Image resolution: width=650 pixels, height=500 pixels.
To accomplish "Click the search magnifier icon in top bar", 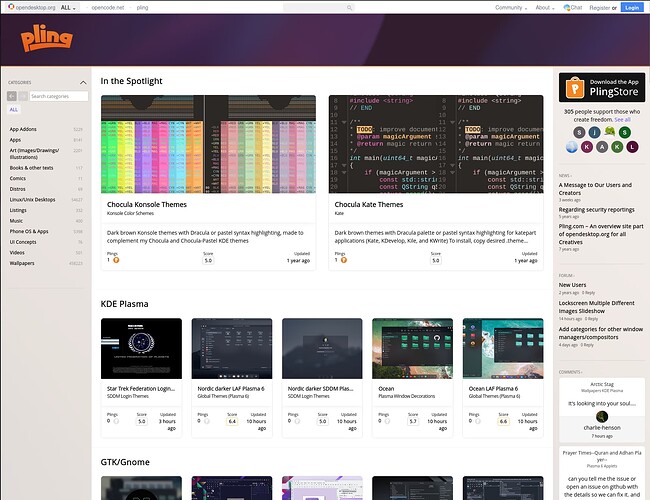I will (x=349, y=7).
